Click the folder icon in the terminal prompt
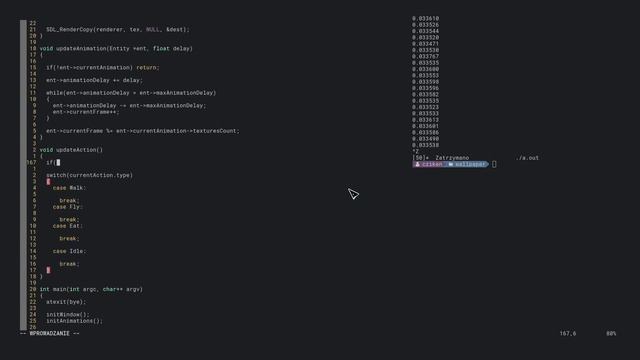 pyautogui.click(x=451, y=164)
